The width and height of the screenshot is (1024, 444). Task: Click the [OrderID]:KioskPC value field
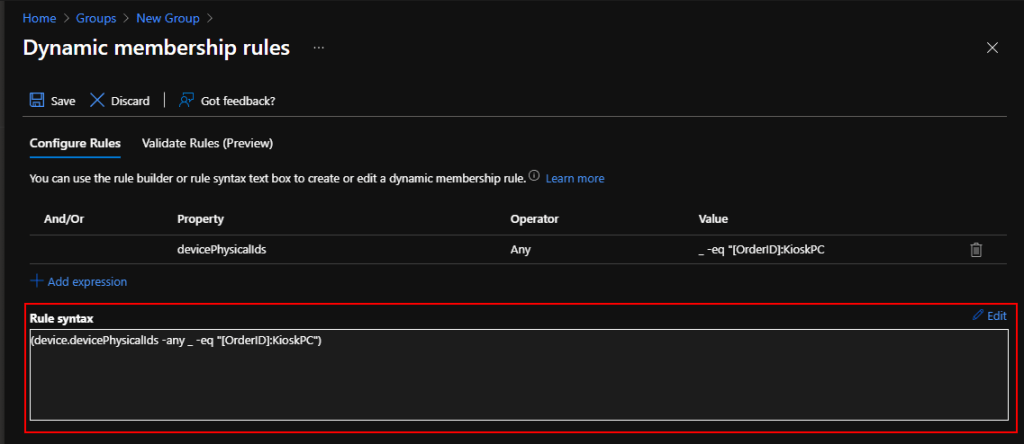click(761, 250)
